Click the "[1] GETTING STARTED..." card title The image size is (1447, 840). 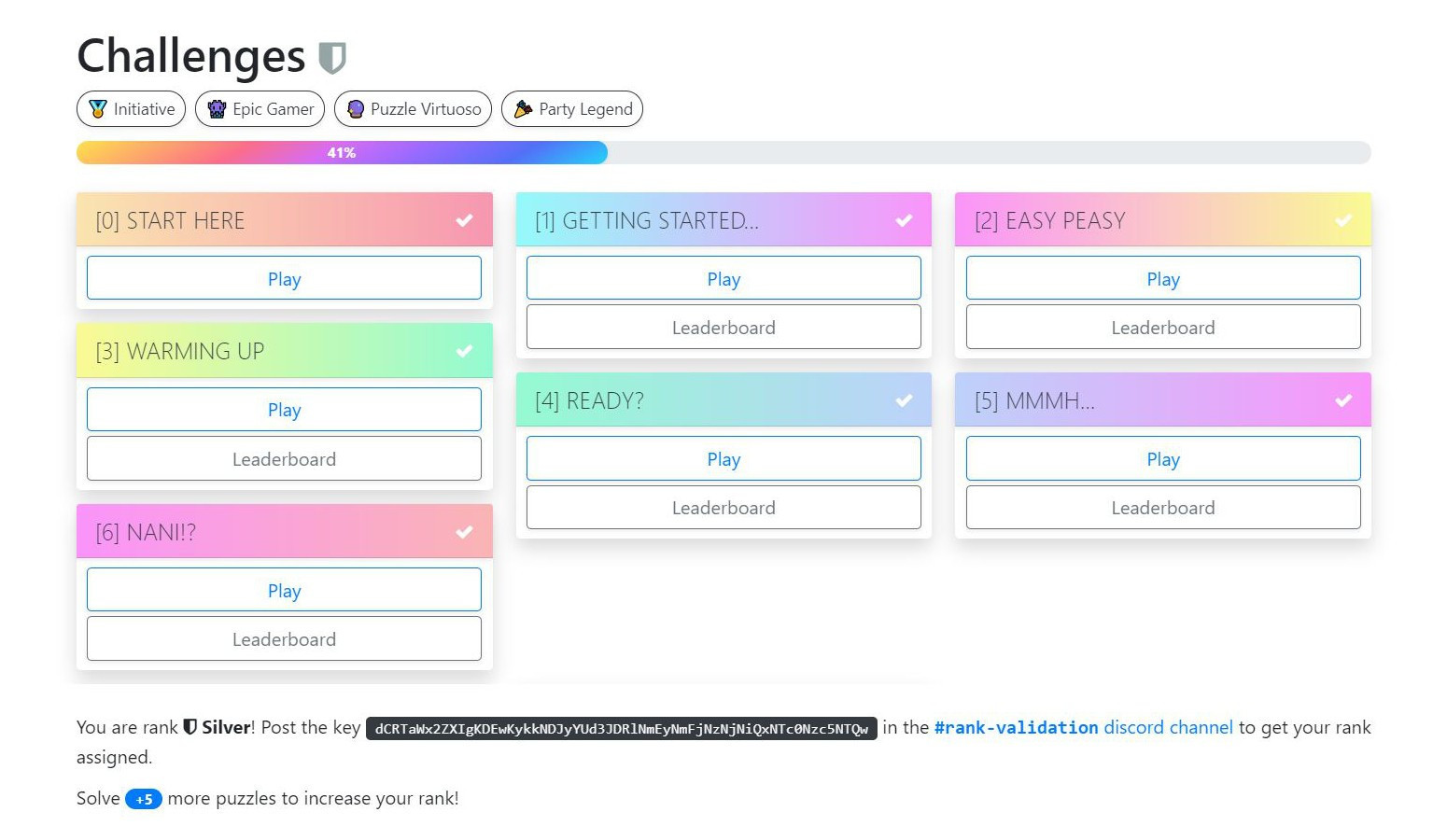pyautogui.click(x=647, y=220)
